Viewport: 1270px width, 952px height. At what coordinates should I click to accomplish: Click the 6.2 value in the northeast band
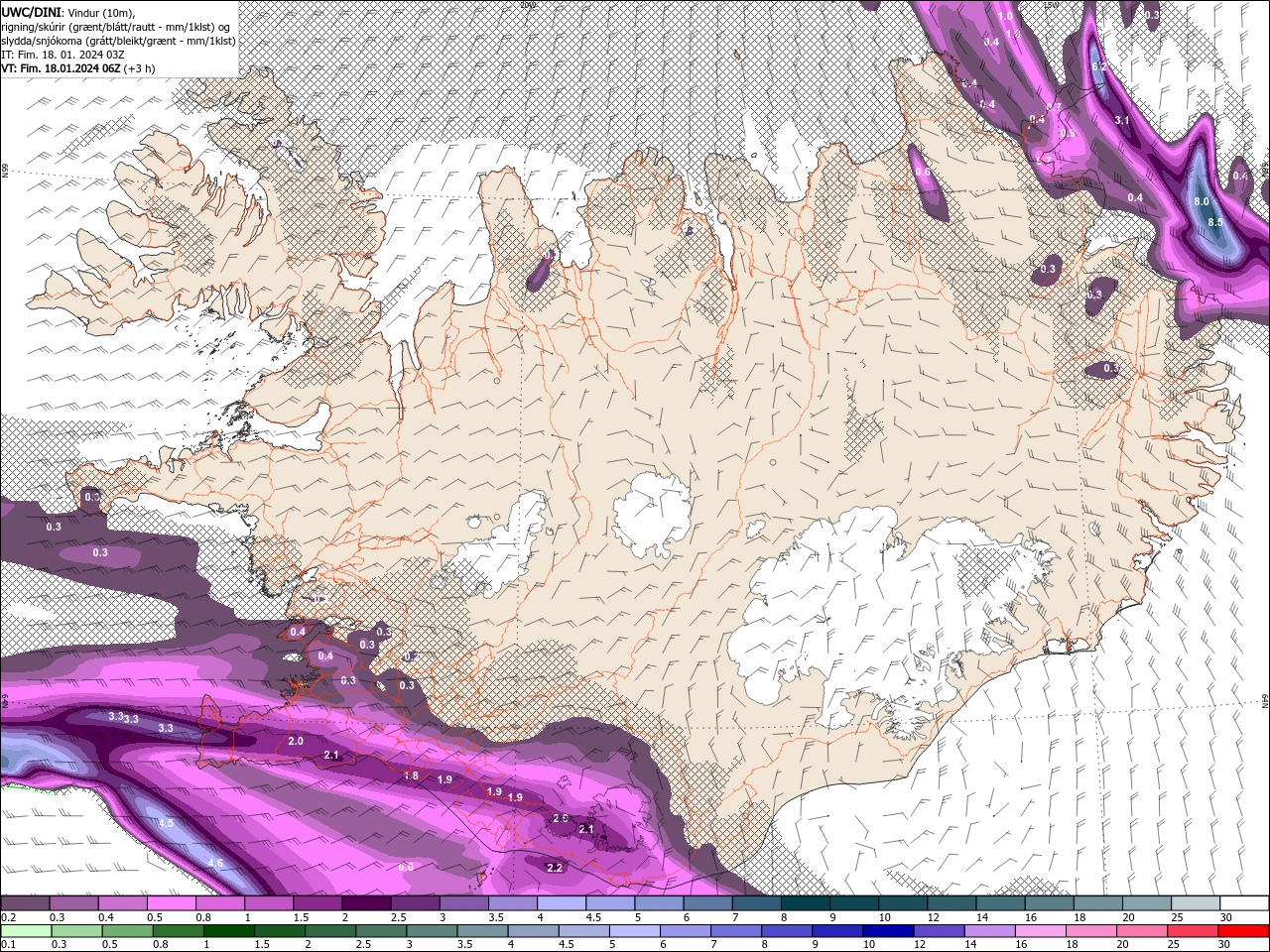pyautogui.click(x=1099, y=66)
